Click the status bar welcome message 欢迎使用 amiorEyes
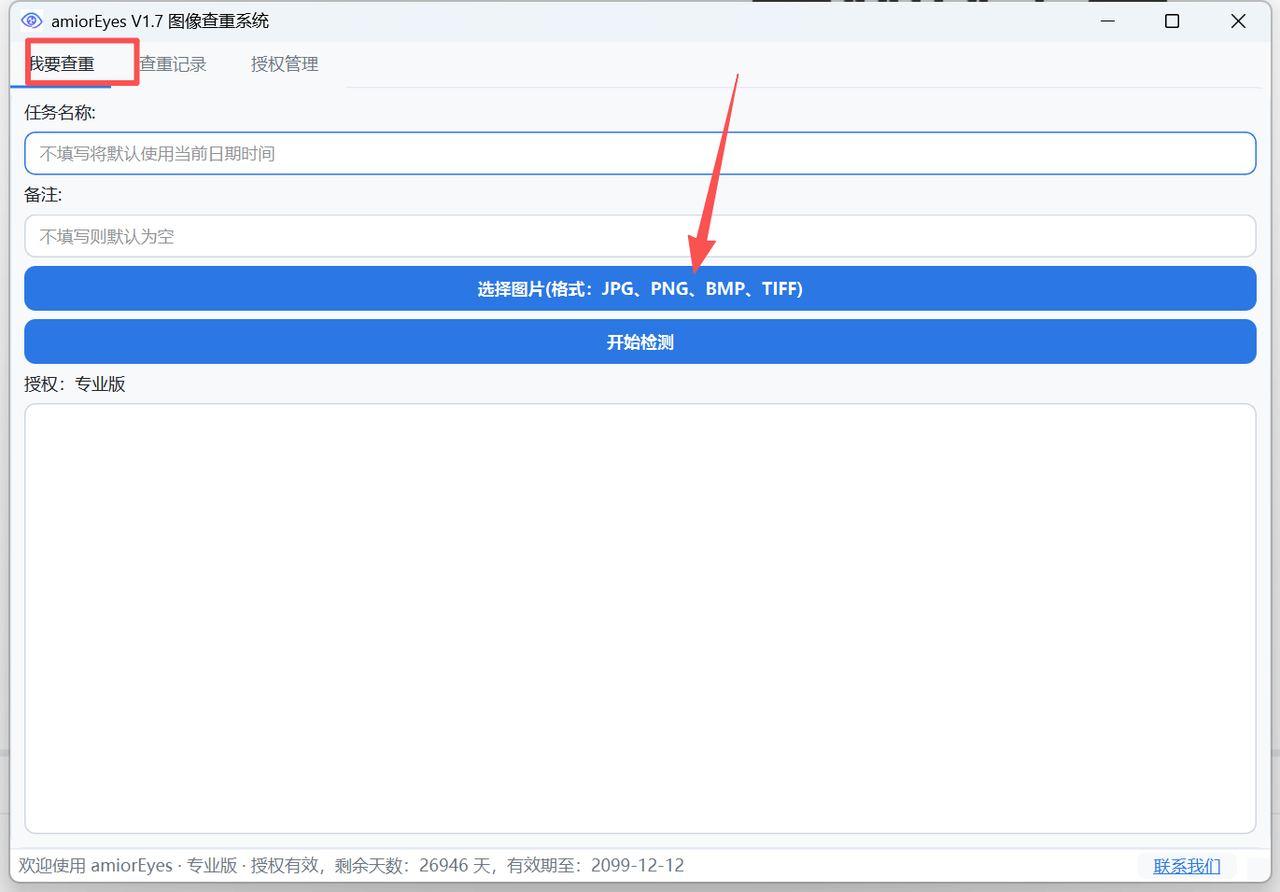This screenshot has height=892, width=1280. click(x=96, y=866)
